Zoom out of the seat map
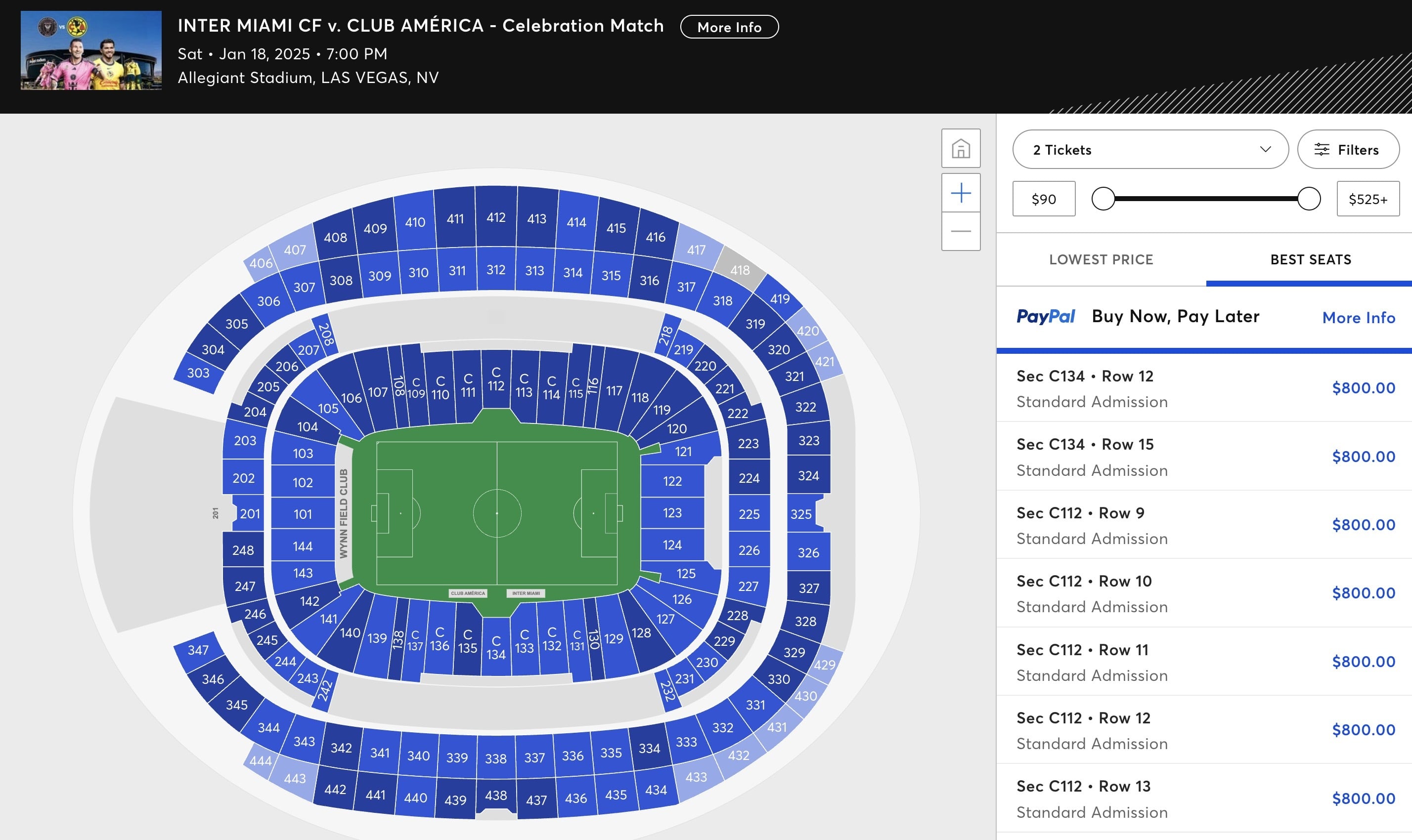This screenshot has height=840, width=1412. (x=961, y=231)
